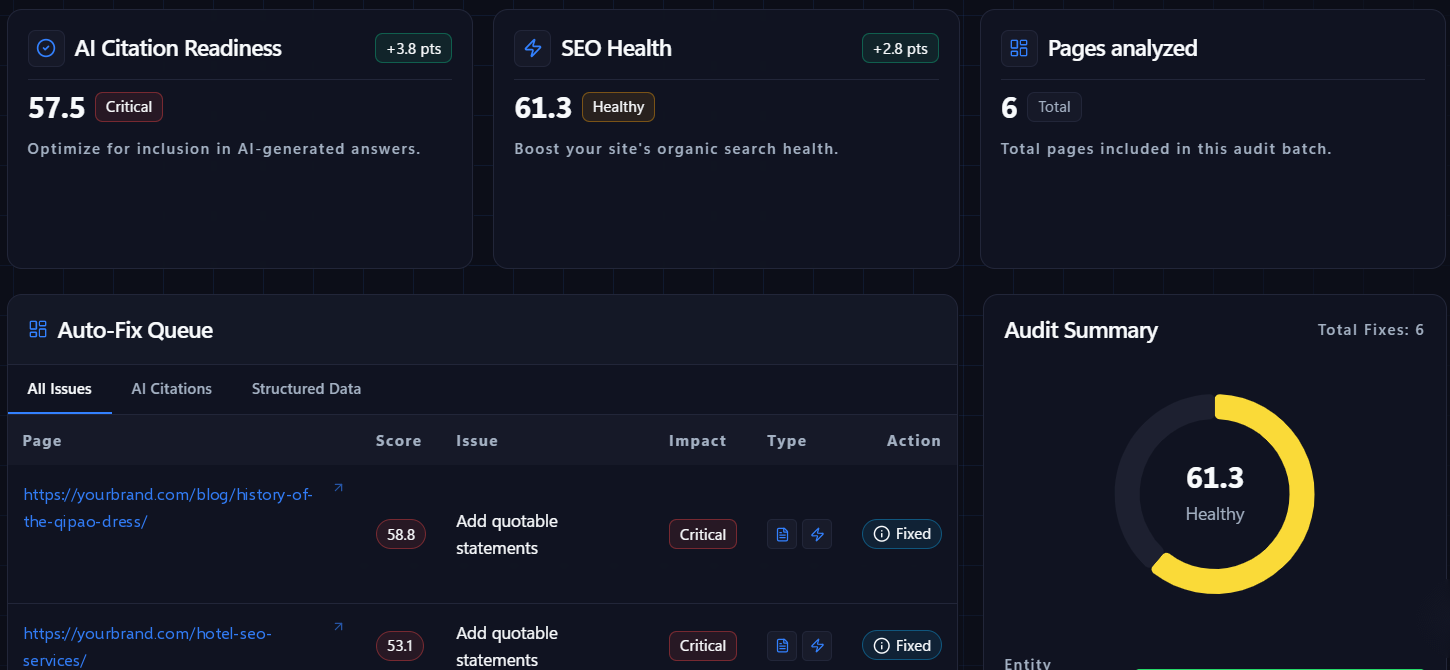Image resolution: width=1450 pixels, height=670 pixels.
Task: Switch to the AI Citations tab
Action: coord(172,389)
